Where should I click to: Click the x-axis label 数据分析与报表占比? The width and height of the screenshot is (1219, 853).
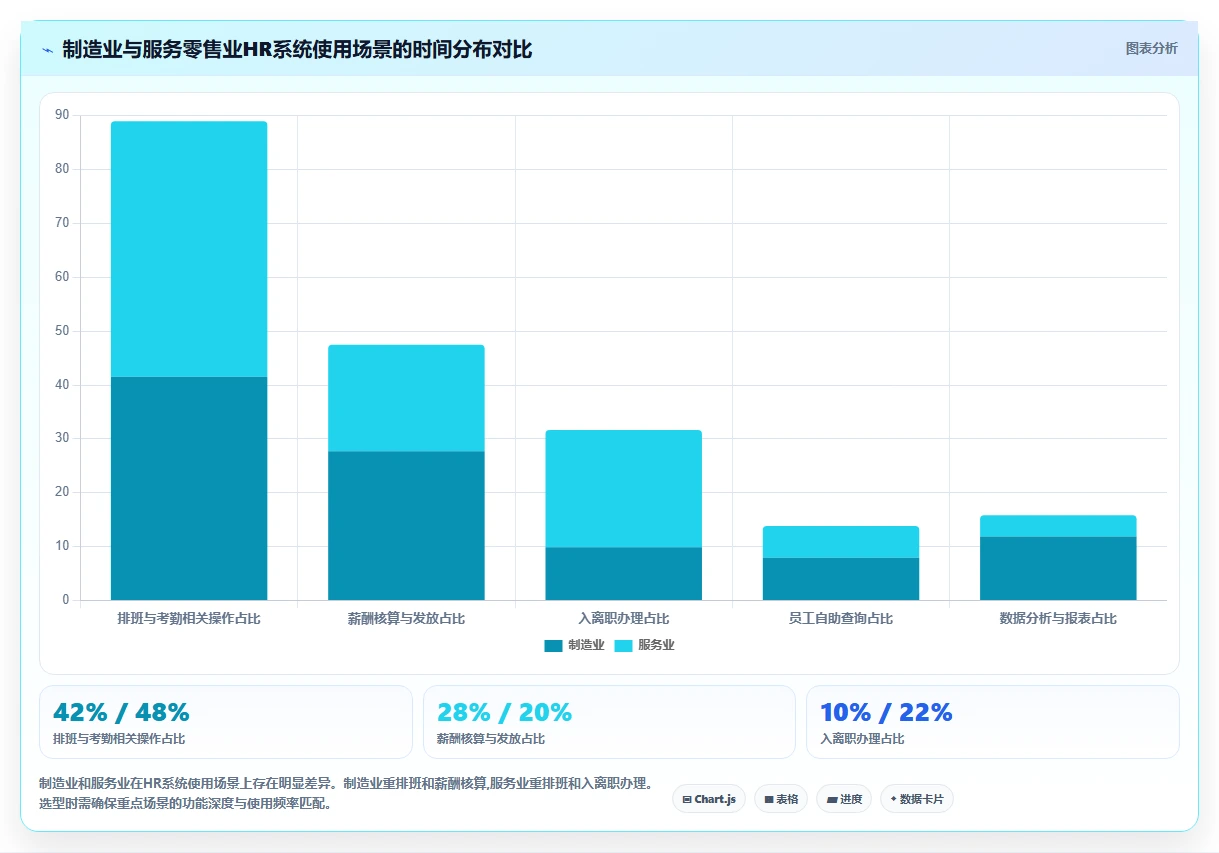(x=1058, y=619)
